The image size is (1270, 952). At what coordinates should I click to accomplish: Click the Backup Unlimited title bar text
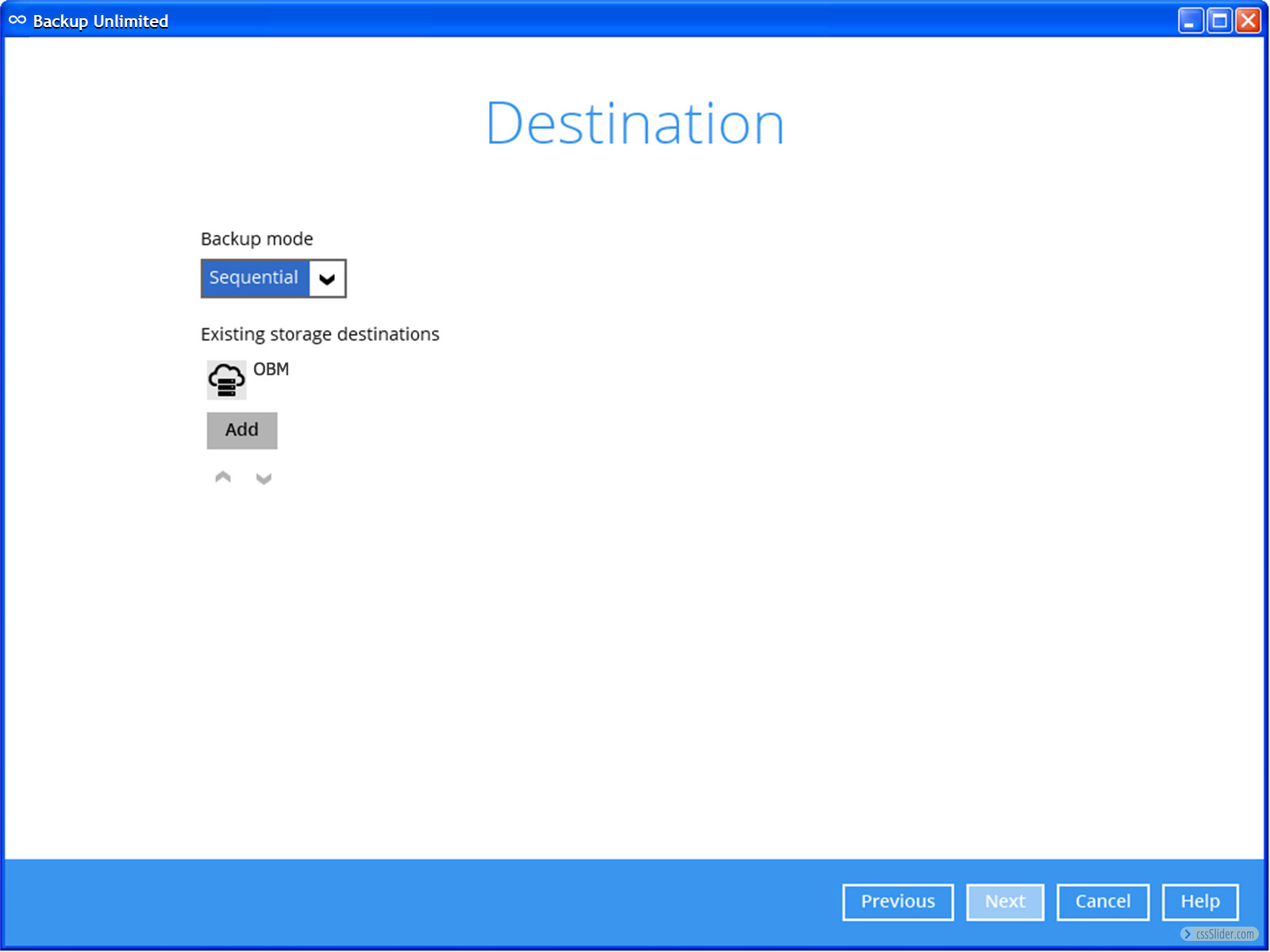coord(101,21)
